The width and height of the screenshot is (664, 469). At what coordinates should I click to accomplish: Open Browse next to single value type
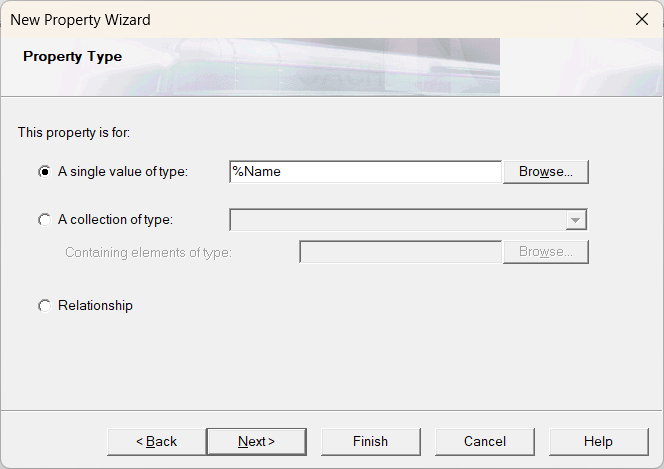(x=545, y=171)
